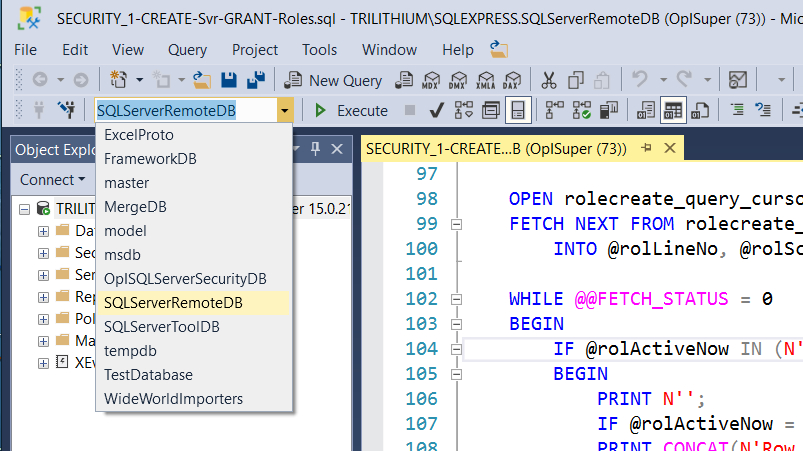Click the XMLA query icon
The image size is (803, 451).
pos(485,80)
